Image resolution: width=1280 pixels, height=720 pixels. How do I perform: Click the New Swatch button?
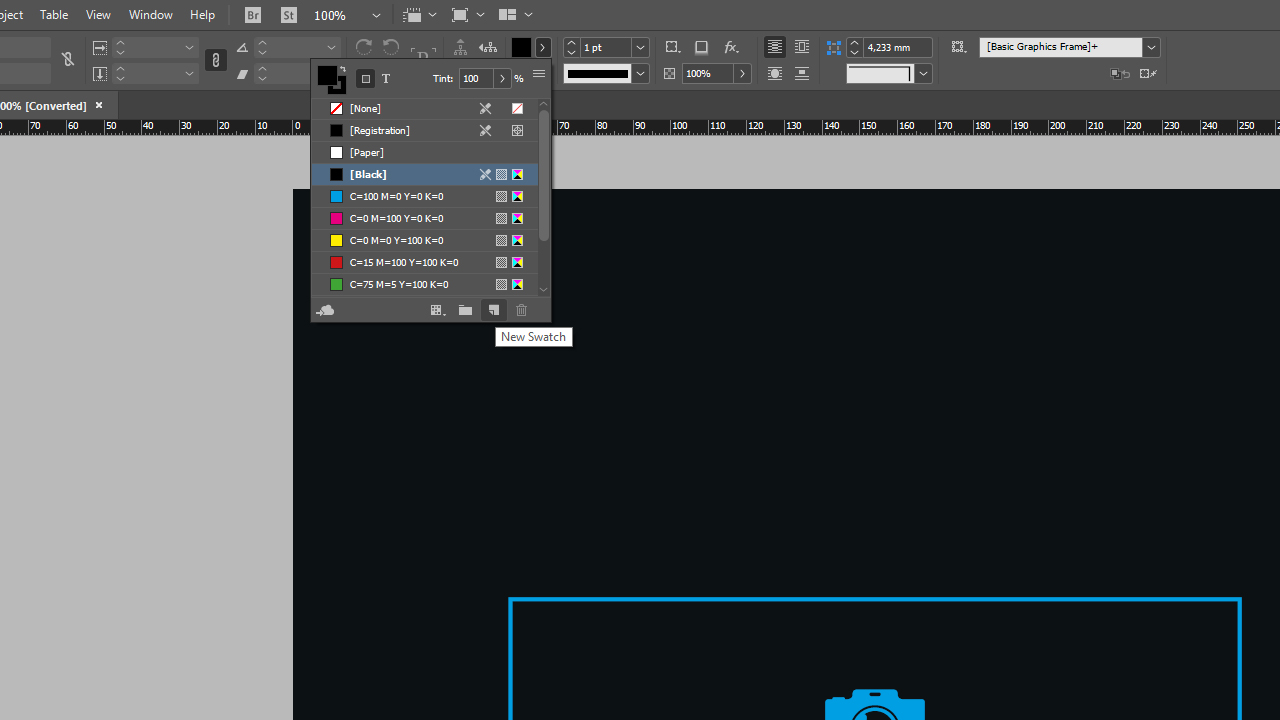[493, 311]
